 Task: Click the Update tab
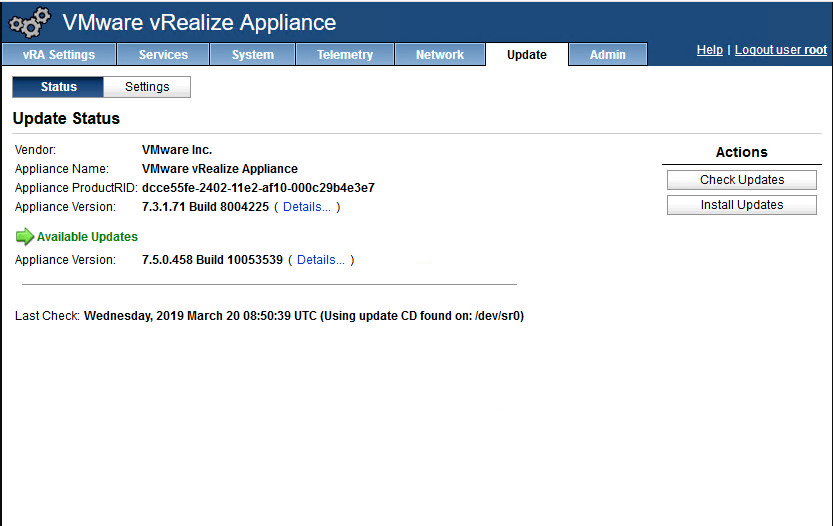tap(527, 55)
